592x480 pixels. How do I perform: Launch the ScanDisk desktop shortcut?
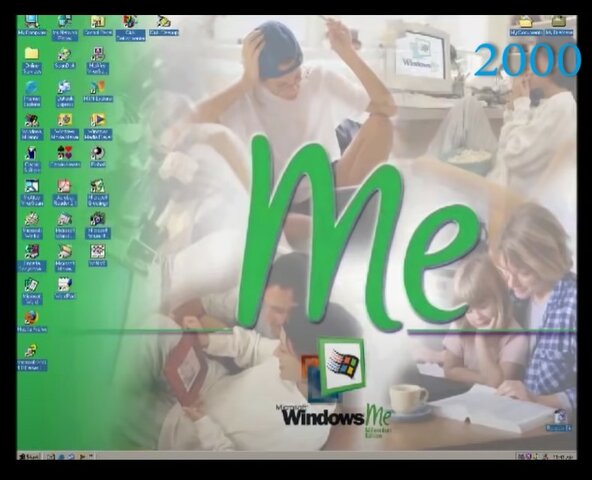(x=65, y=58)
